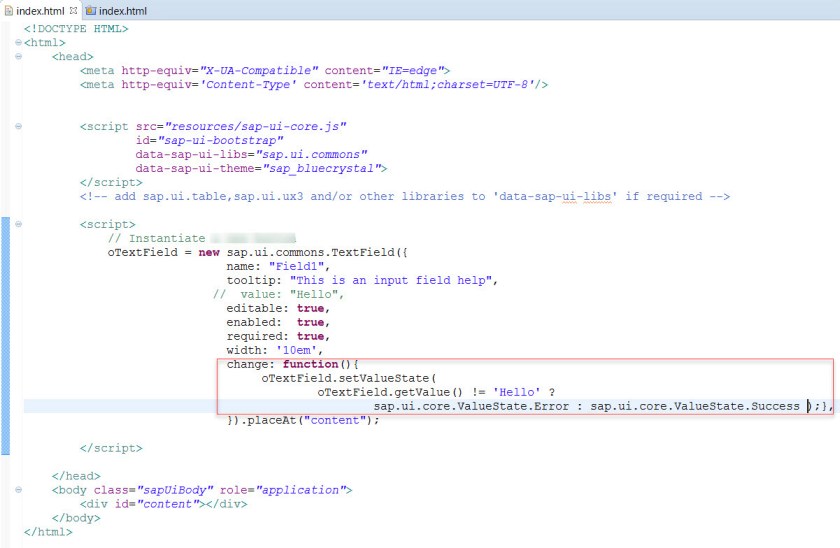Click the tooltip "This is an input field help" string
The width and height of the screenshot is (840, 548).
(391, 280)
